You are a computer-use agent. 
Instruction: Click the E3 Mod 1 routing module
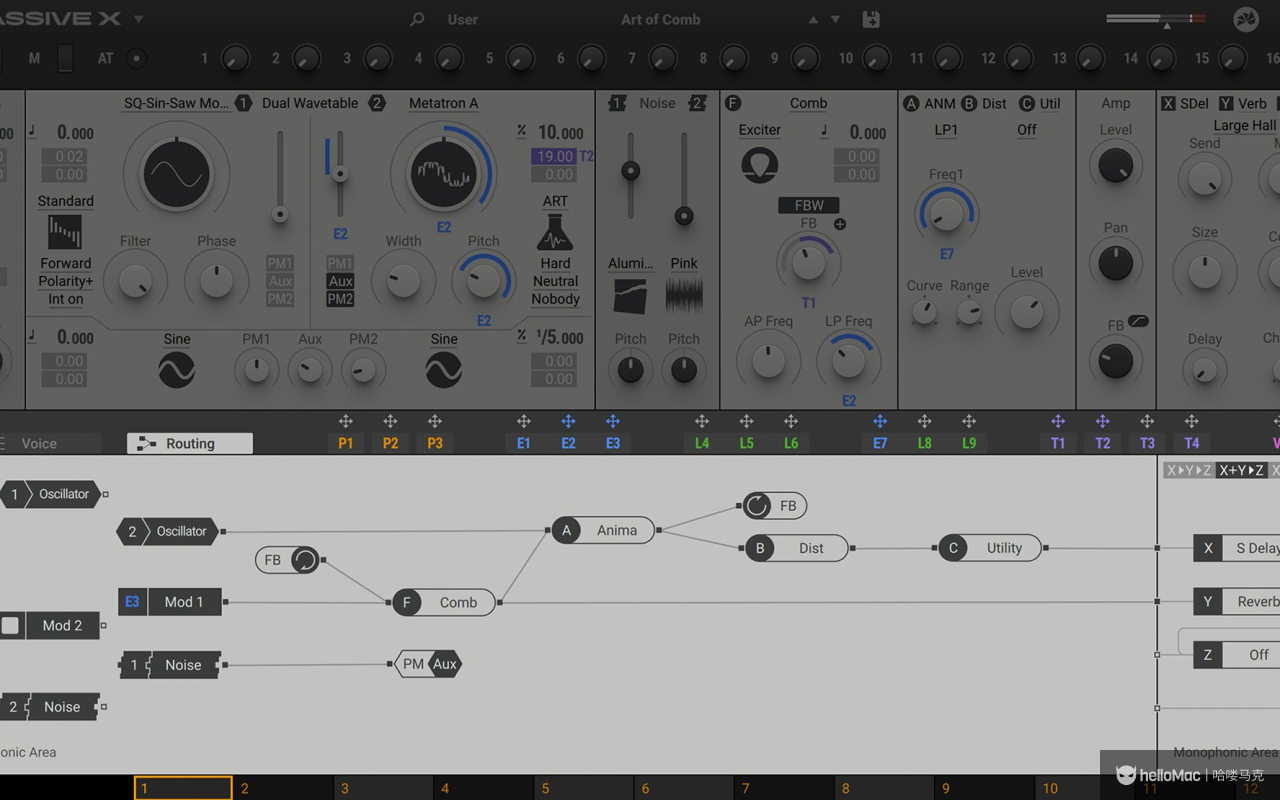click(171, 602)
